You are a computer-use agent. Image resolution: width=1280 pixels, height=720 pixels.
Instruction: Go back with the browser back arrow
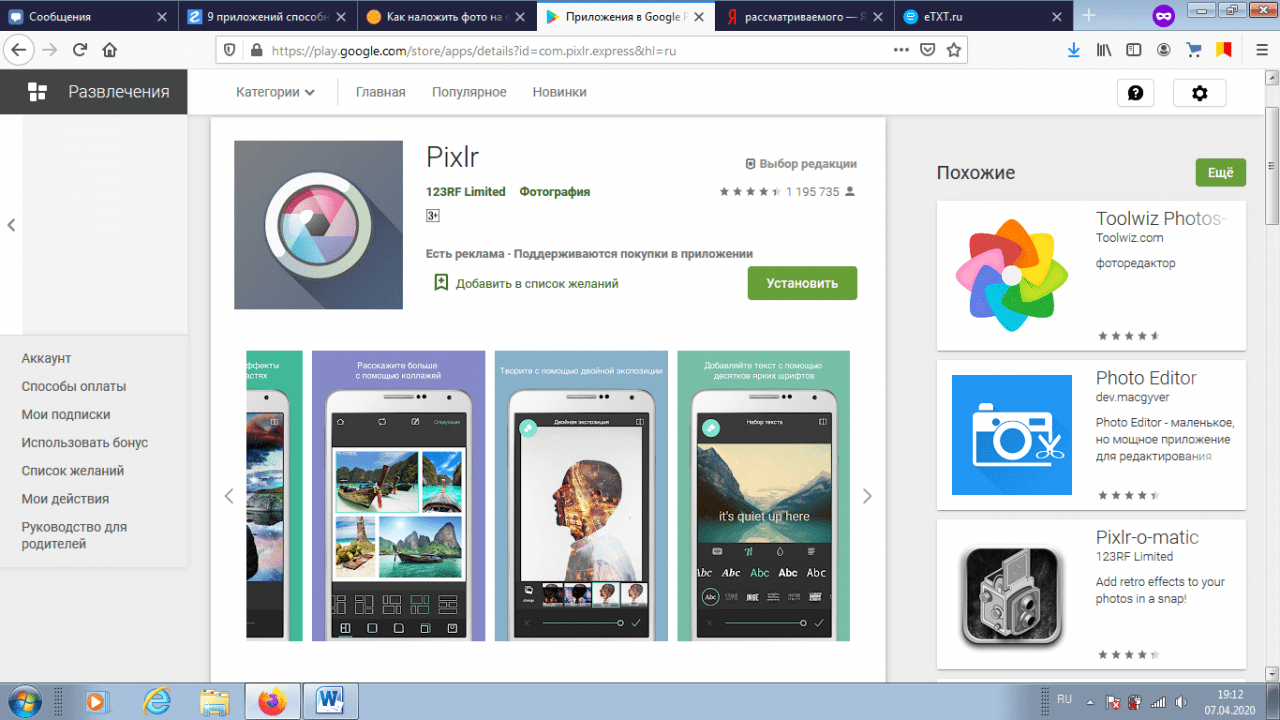tap(19, 50)
